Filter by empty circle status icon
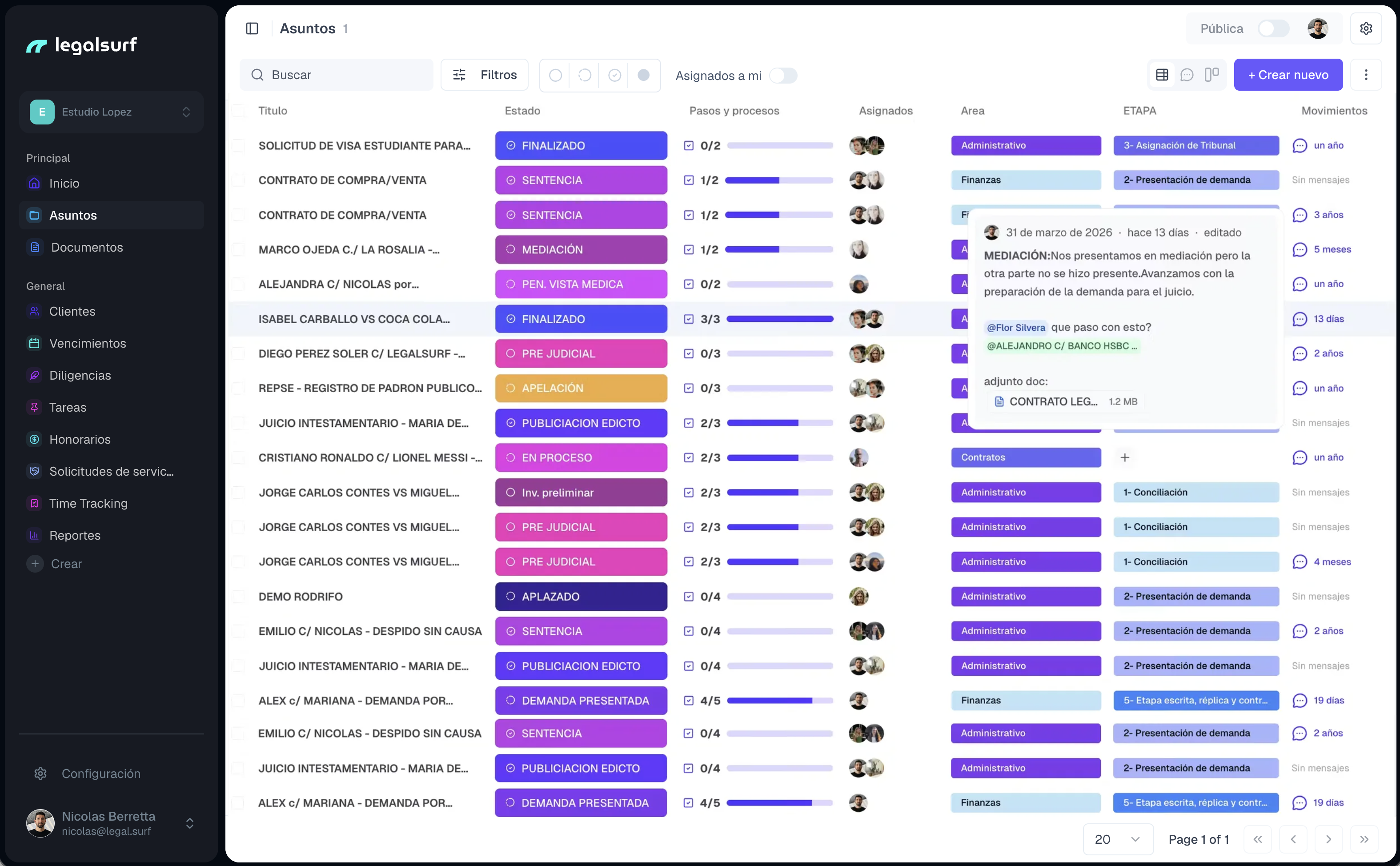Viewport: 1400px width, 866px height. 555,75
